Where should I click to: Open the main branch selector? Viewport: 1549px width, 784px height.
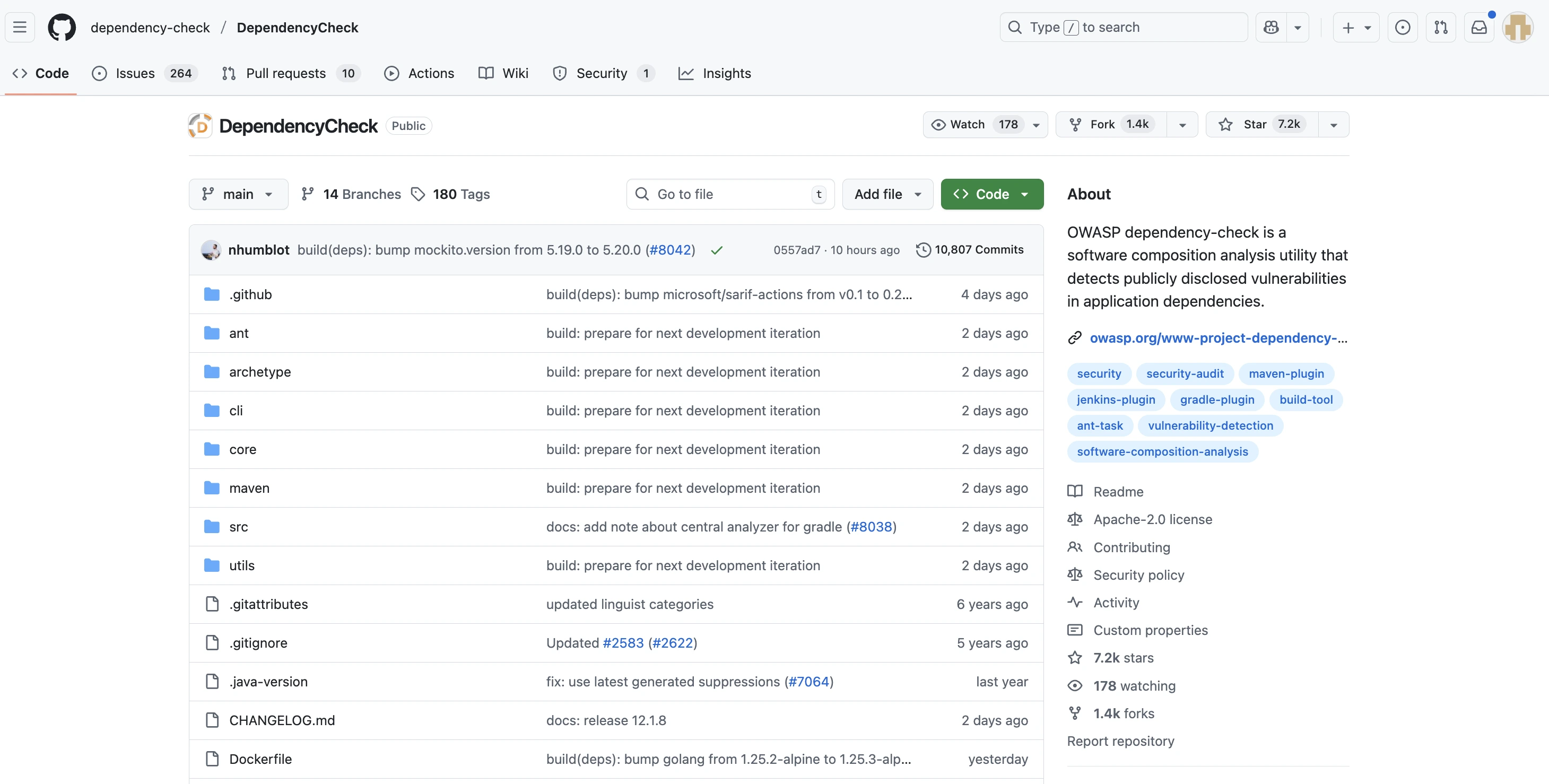click(238, 194)
